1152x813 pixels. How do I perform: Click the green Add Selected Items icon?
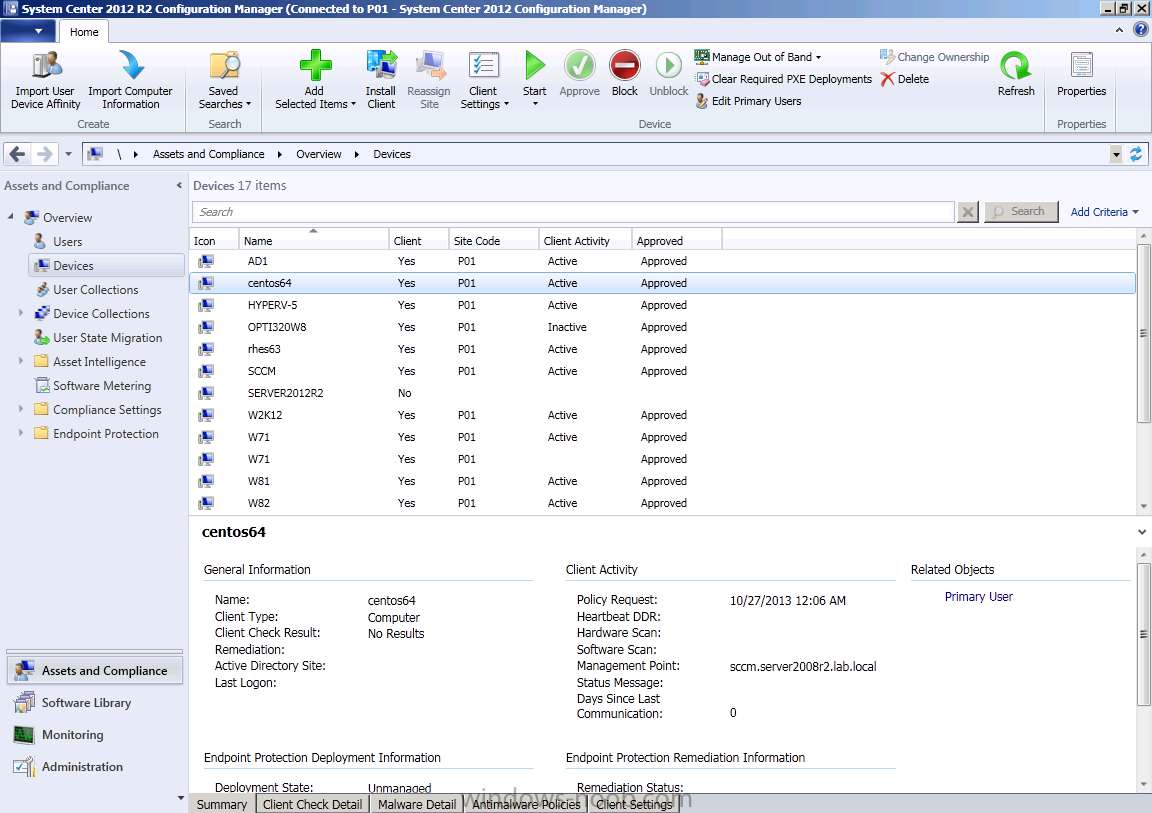click(315, 65)
